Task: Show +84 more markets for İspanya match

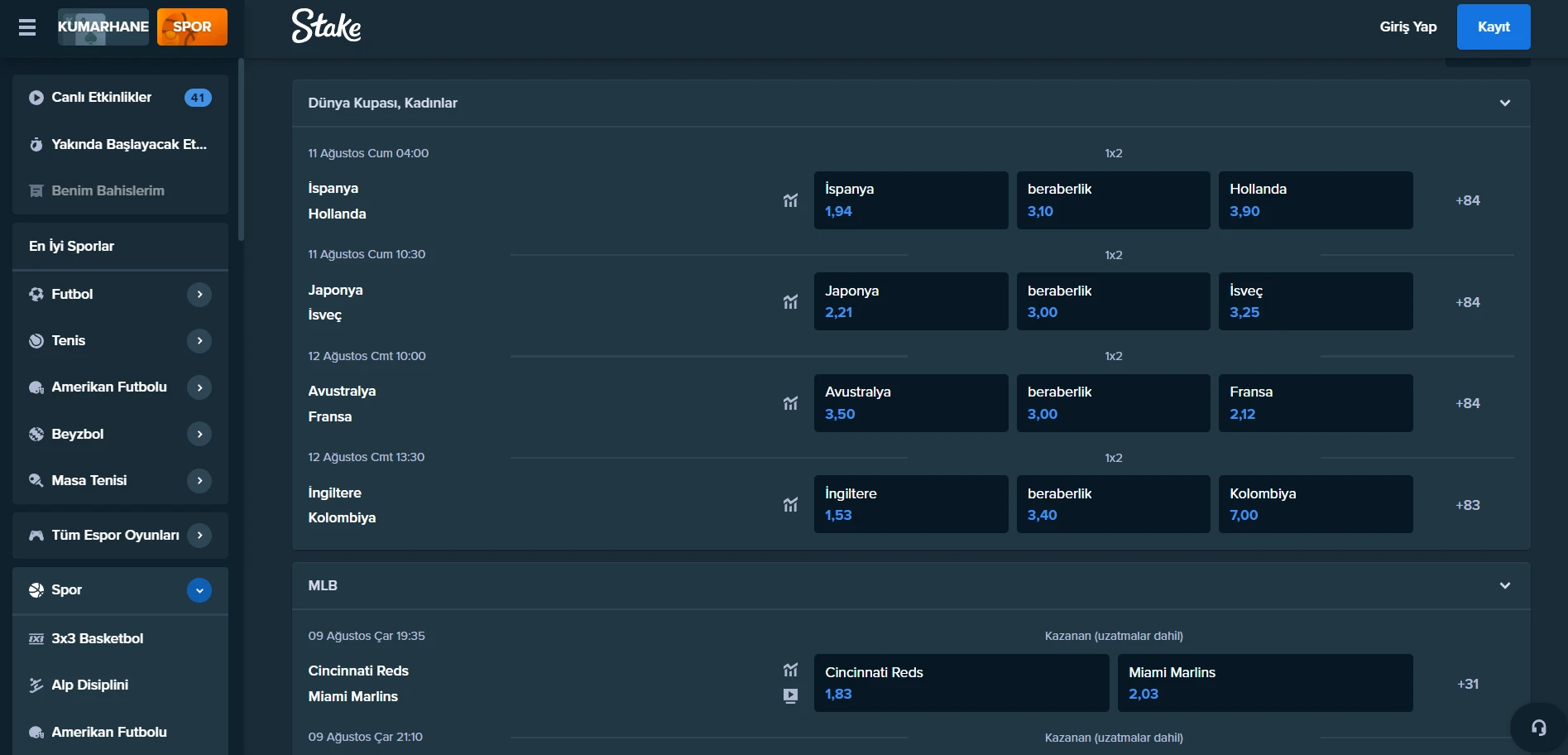Action: coord(1467,200)
